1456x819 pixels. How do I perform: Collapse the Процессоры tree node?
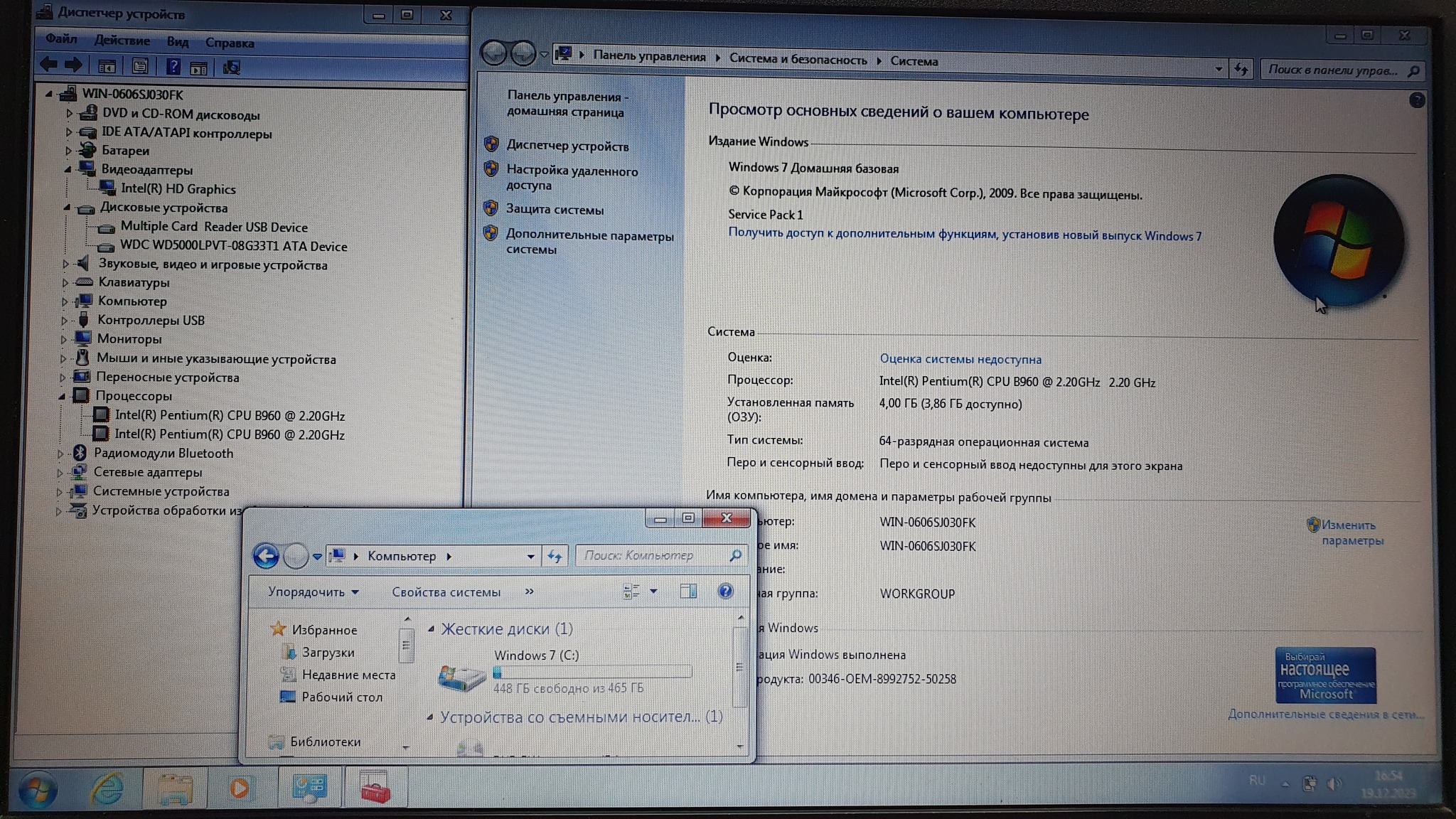click(62, 396)
